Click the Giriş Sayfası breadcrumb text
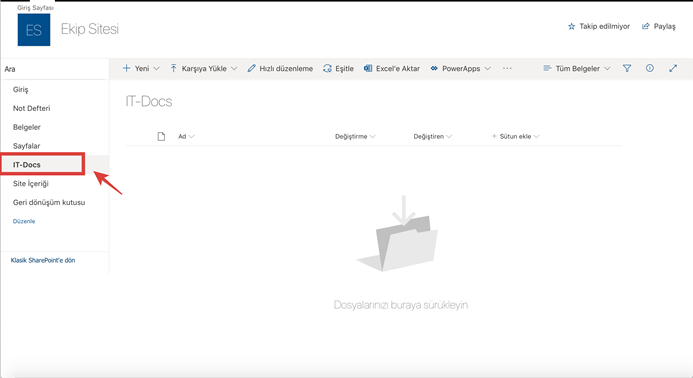 tap(35, 8)
